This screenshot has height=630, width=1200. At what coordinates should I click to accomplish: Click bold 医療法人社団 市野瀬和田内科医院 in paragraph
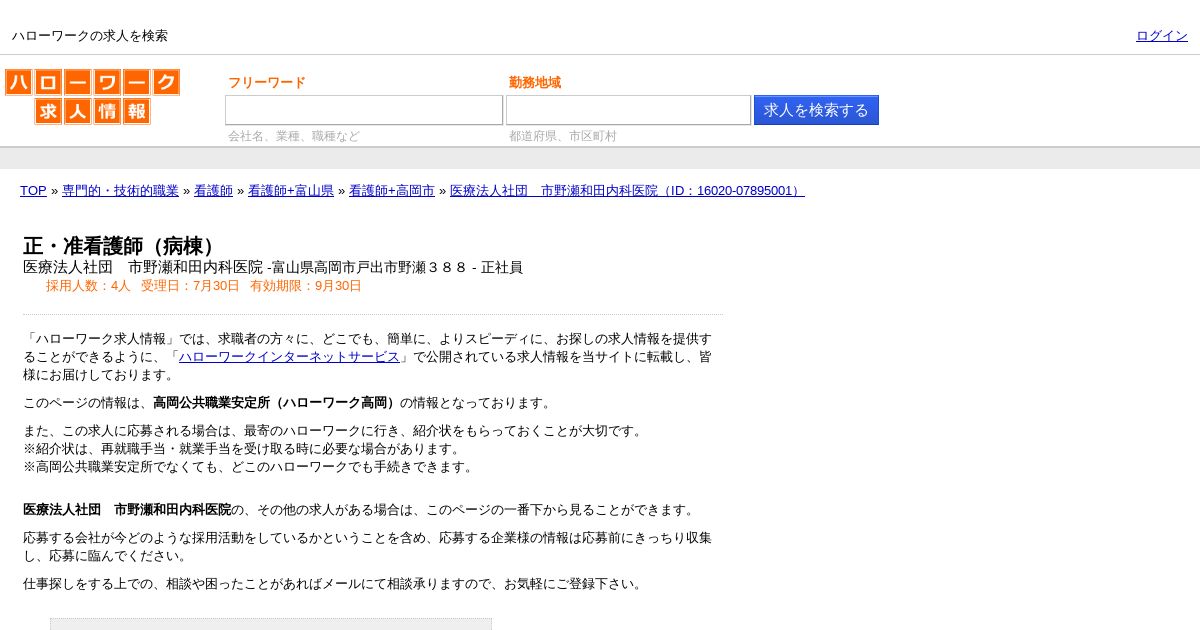pos(127,510)
